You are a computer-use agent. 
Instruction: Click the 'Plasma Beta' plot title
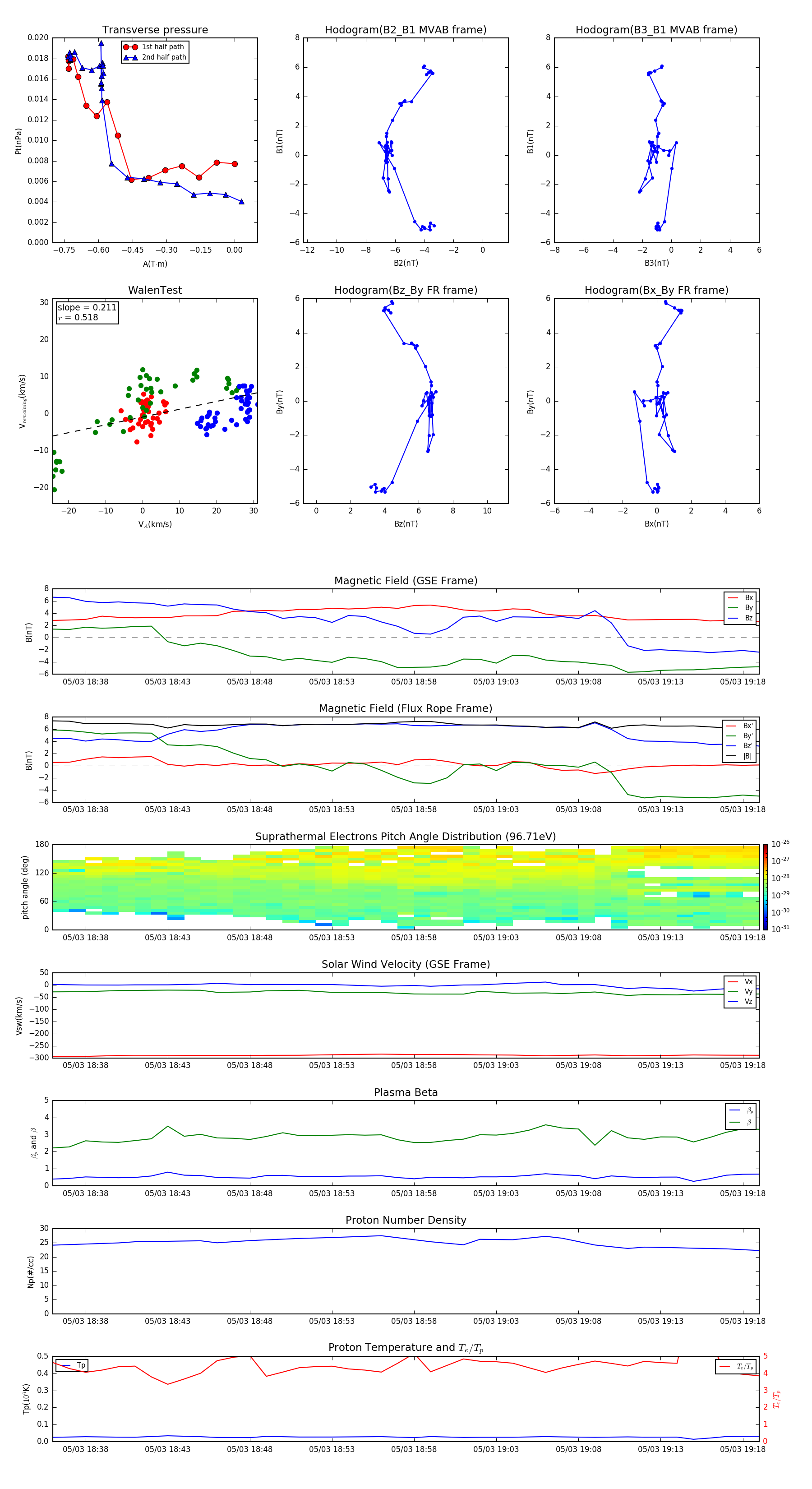[406, 1093]
